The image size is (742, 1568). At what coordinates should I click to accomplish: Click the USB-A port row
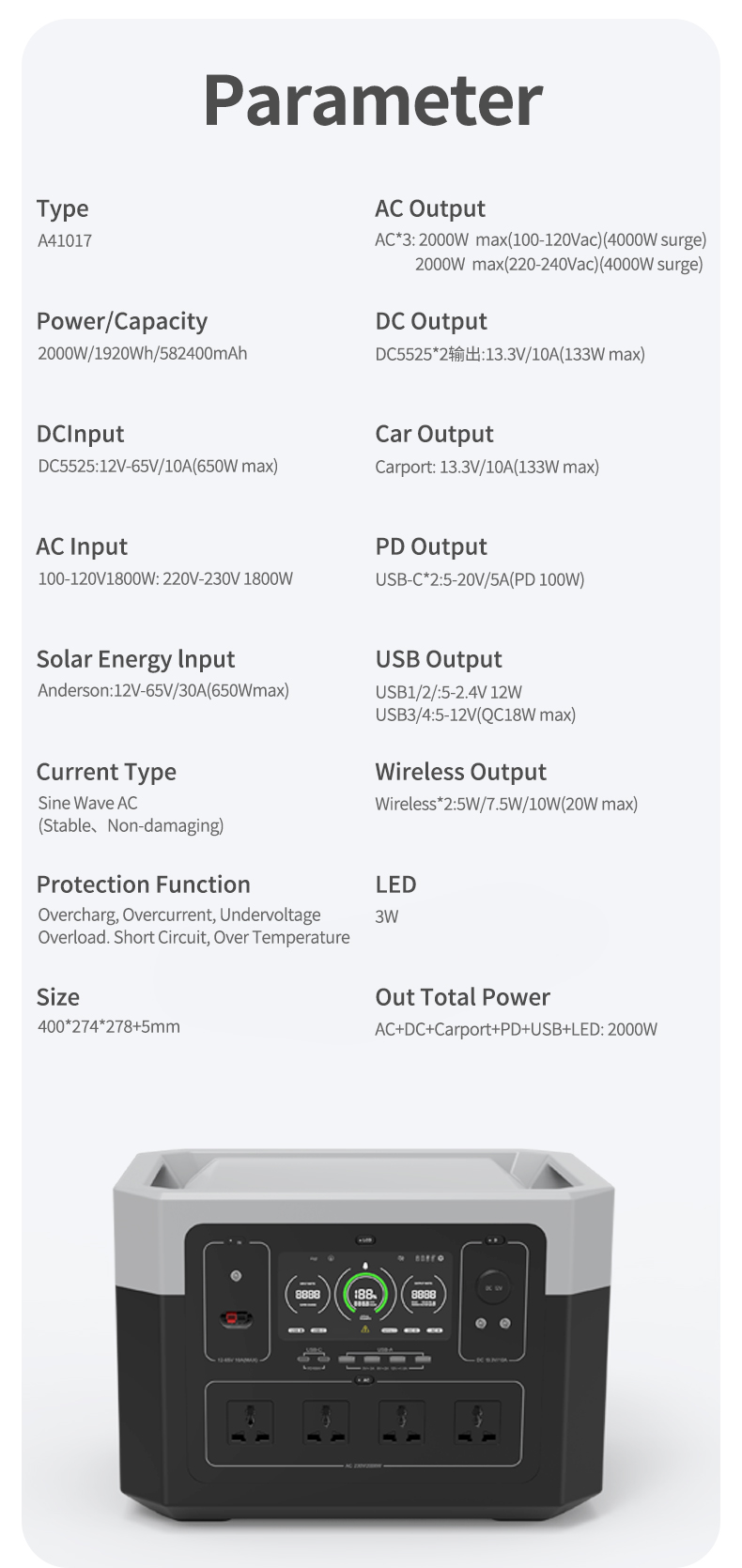(385, 1359)
